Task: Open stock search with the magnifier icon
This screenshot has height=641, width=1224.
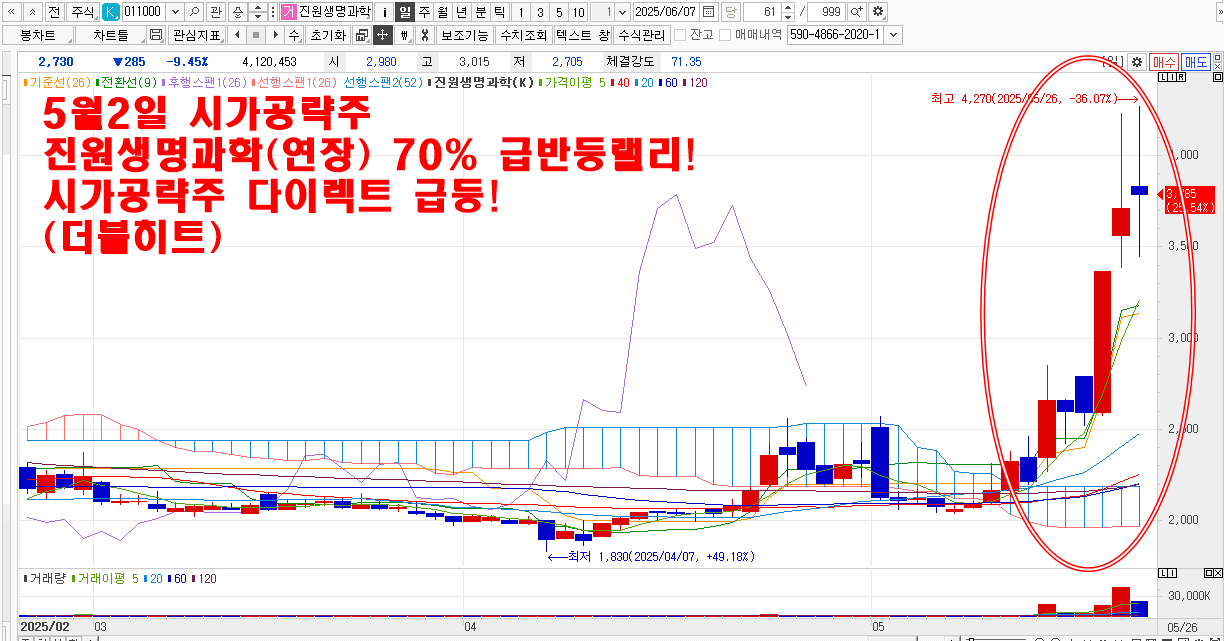Action: (x=194, y=12)
